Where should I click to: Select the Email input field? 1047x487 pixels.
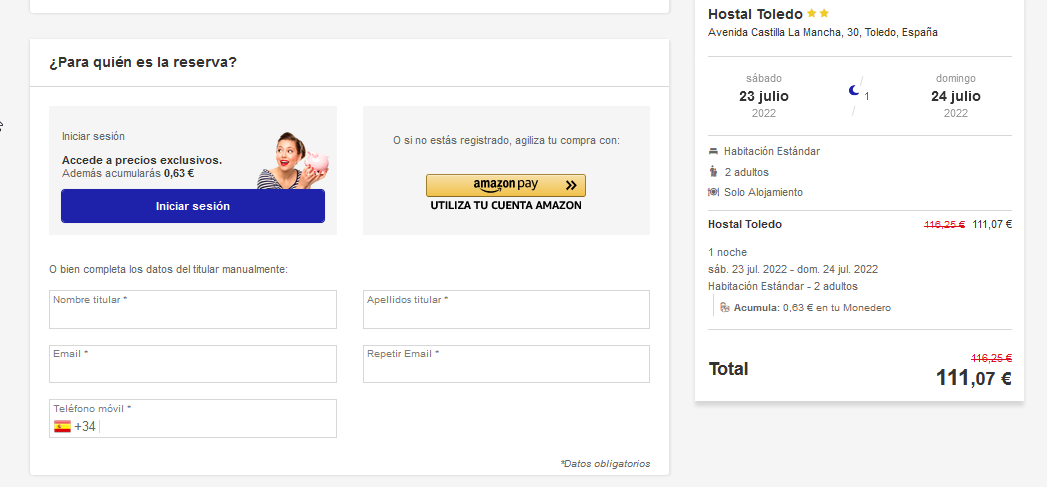coord(192,370)
